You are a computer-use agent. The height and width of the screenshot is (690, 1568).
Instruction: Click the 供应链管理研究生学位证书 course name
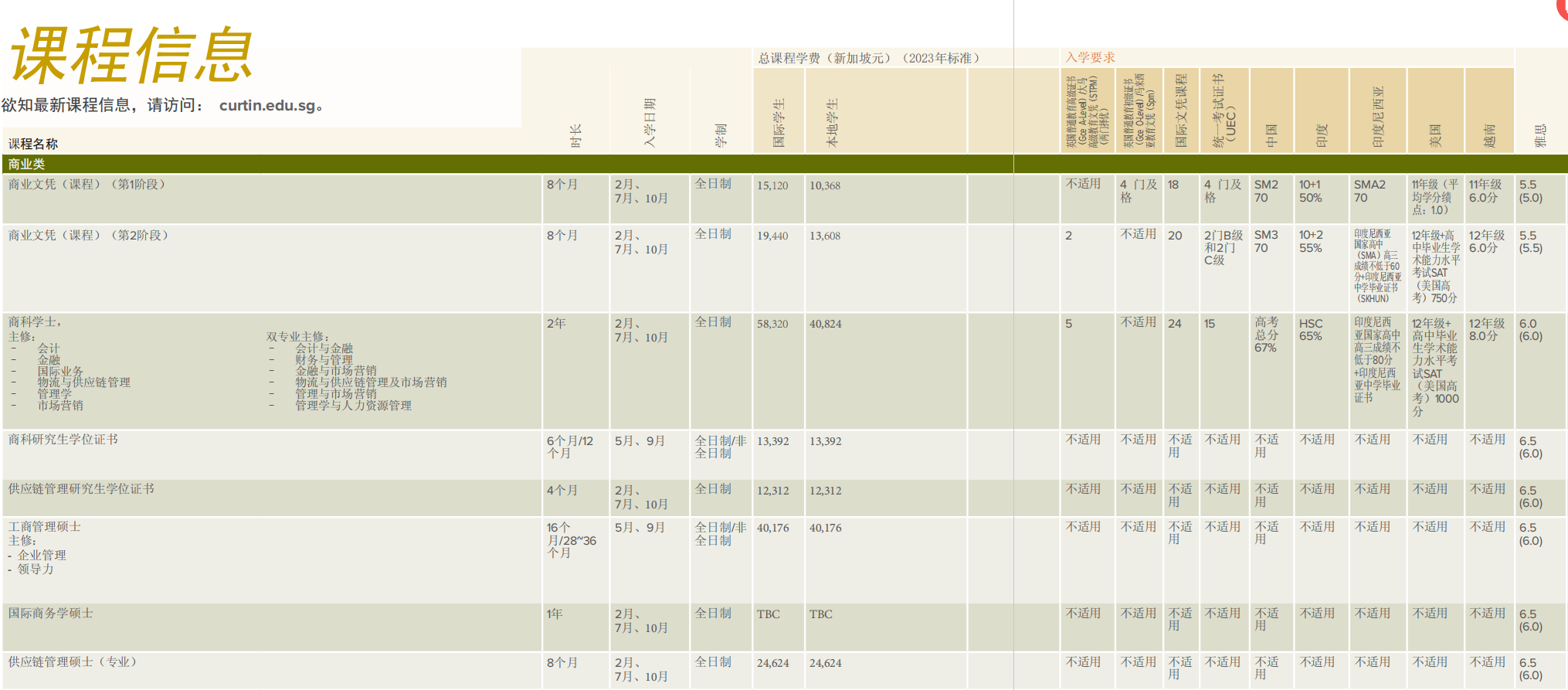[81, 488]
